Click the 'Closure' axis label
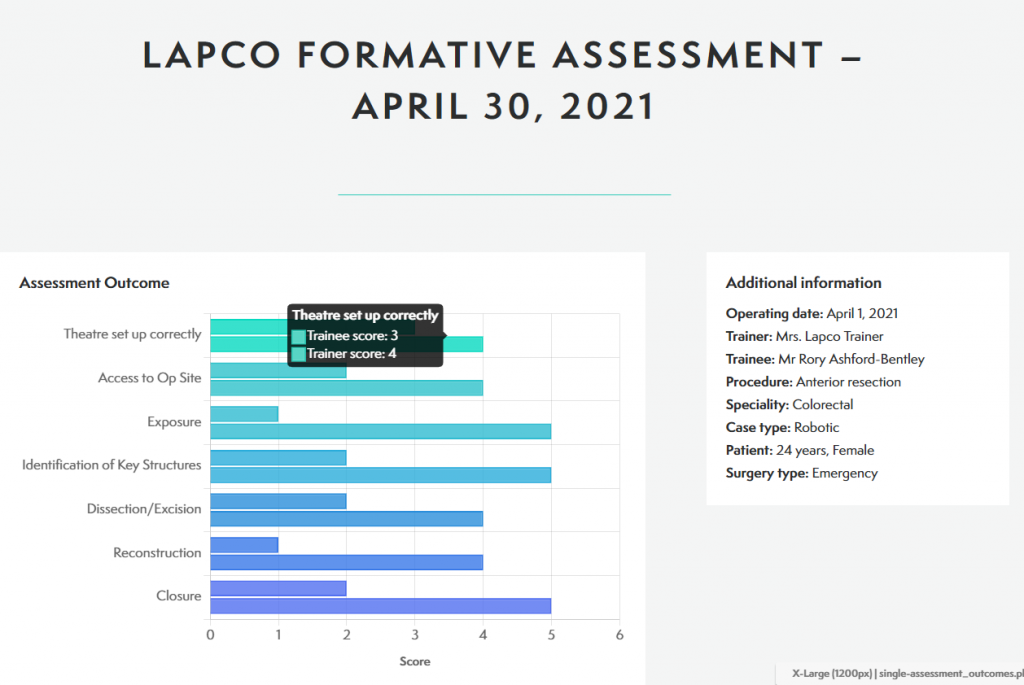 [179, 596]
